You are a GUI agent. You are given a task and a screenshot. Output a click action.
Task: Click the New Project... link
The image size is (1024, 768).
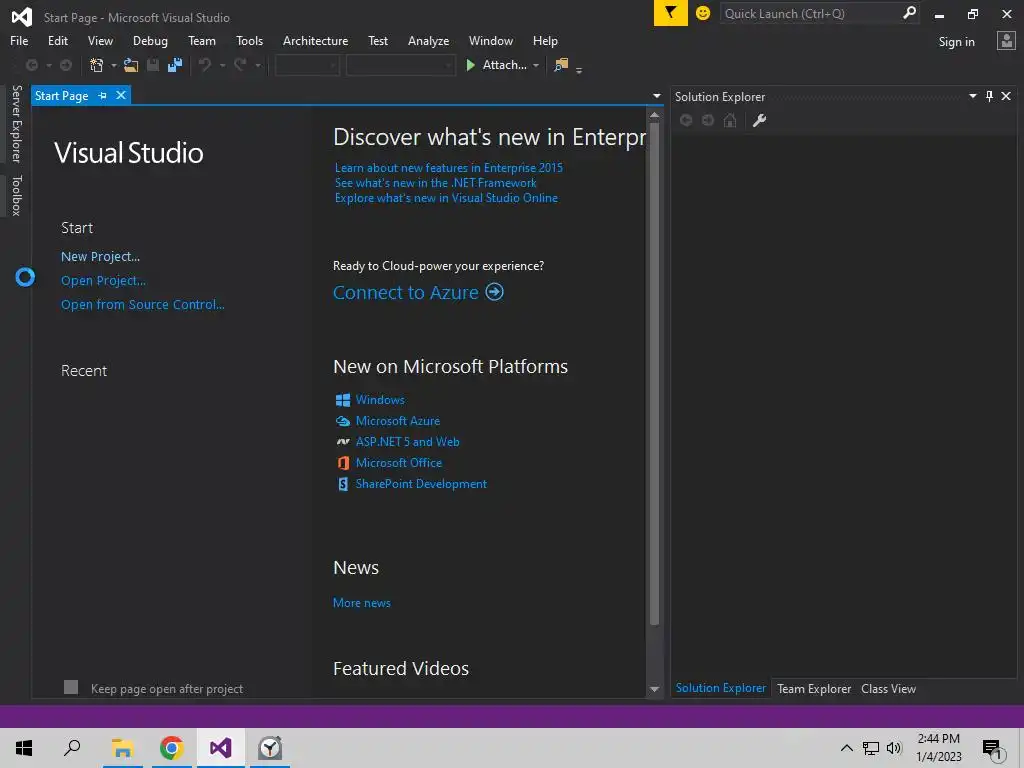[x=101, y=257]
